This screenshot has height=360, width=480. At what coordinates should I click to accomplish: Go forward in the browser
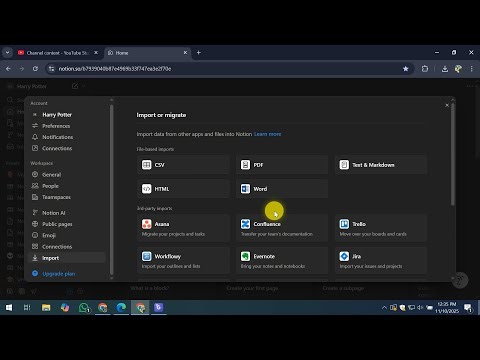click(22, 69)
